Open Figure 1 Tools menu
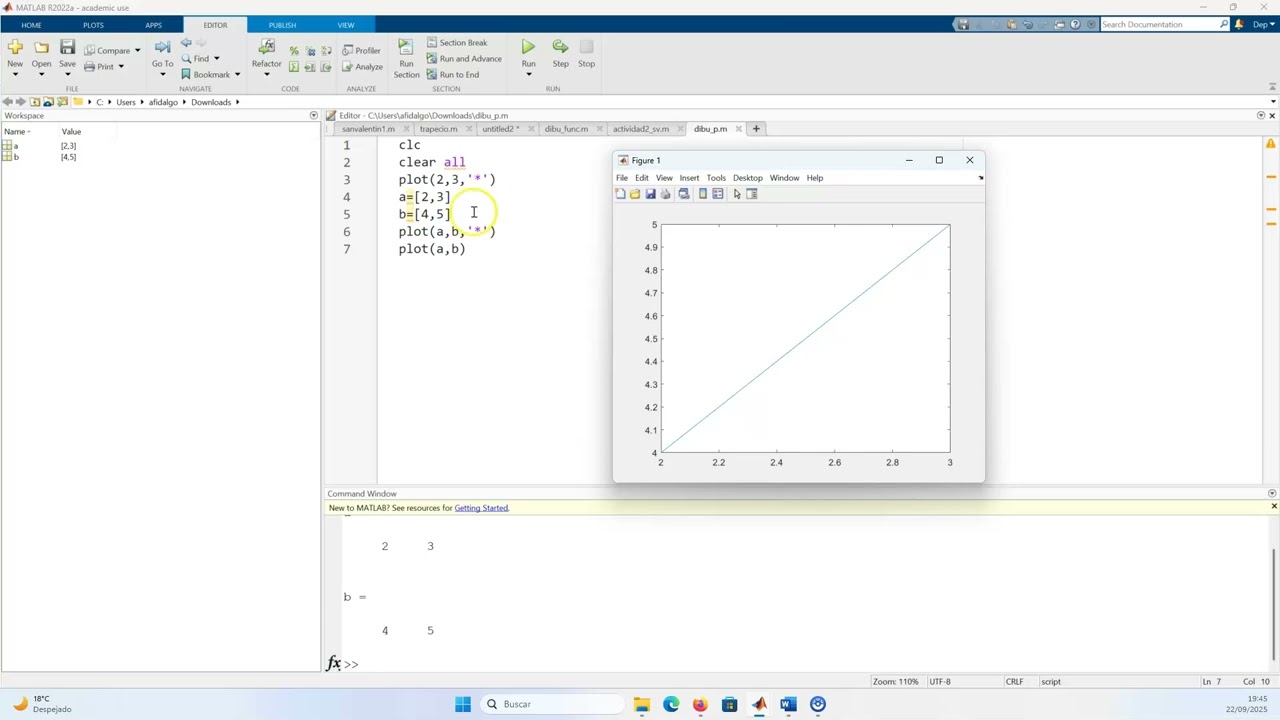This screenshot has width=1280, height=720. pyautogui.click(x=716, y=178)
